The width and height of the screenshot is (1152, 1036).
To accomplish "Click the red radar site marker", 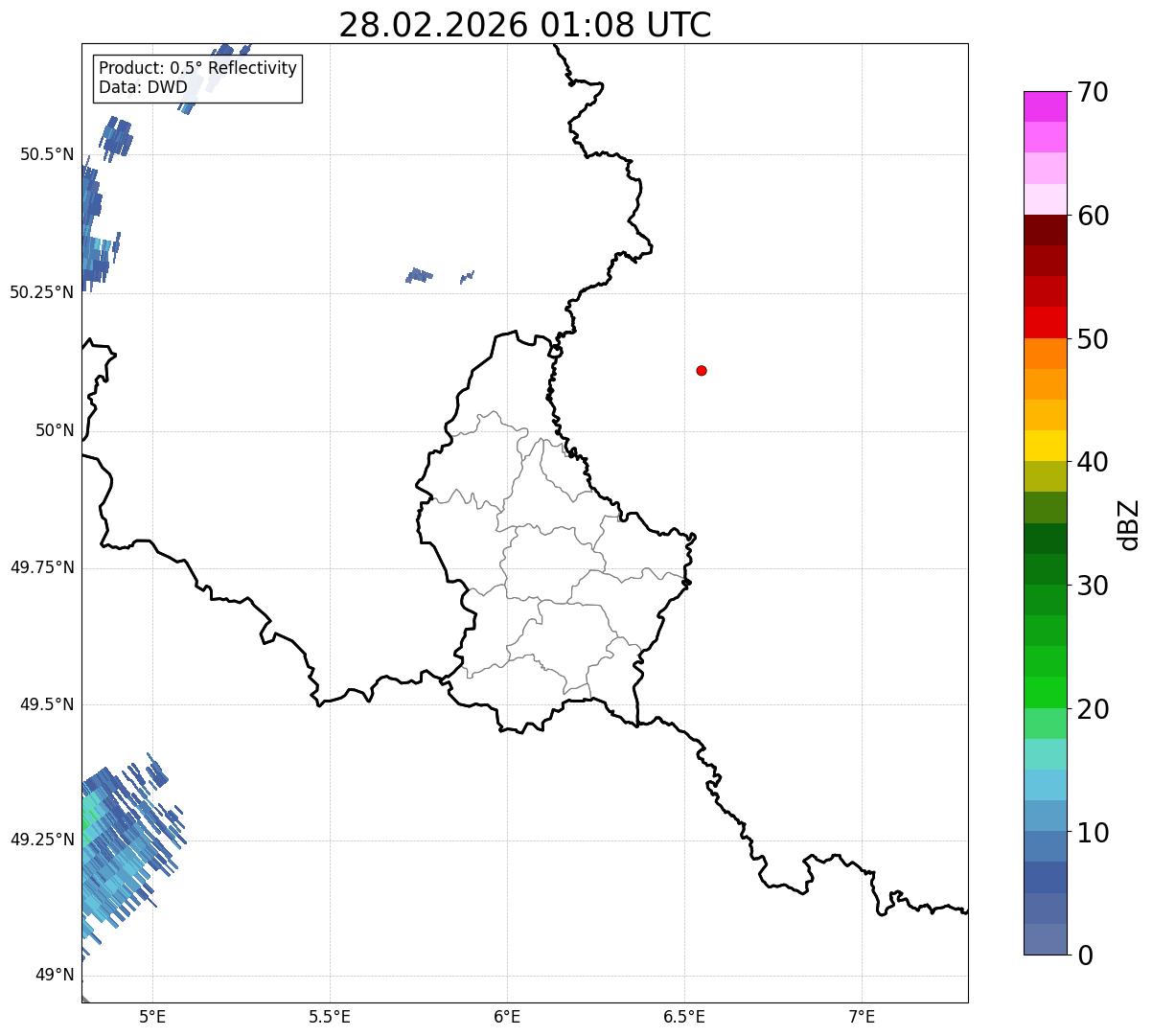I will pos(702,370).
